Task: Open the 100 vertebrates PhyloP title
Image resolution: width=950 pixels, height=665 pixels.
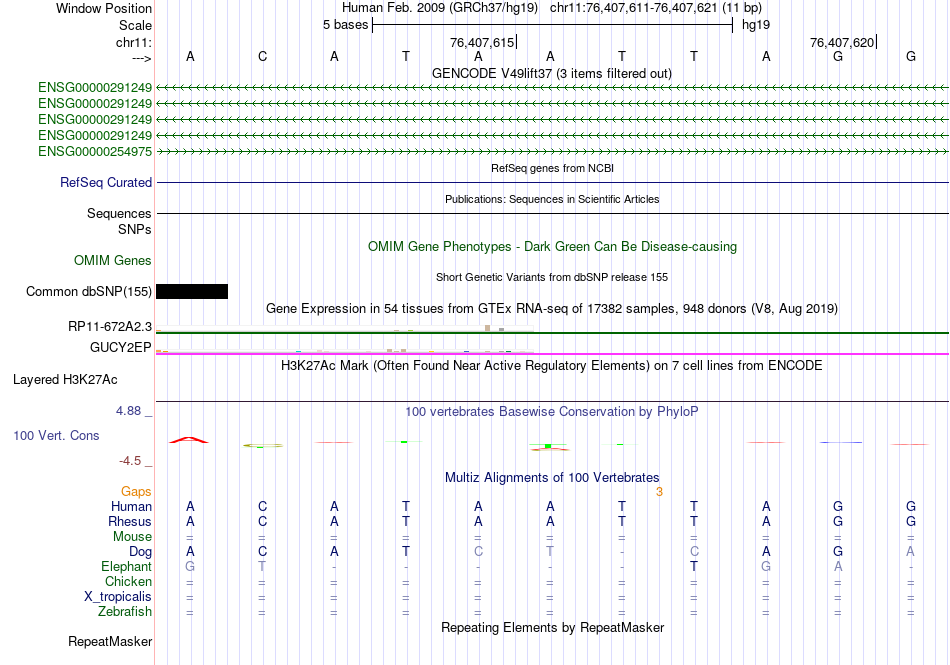Action: tap(552, 411)
